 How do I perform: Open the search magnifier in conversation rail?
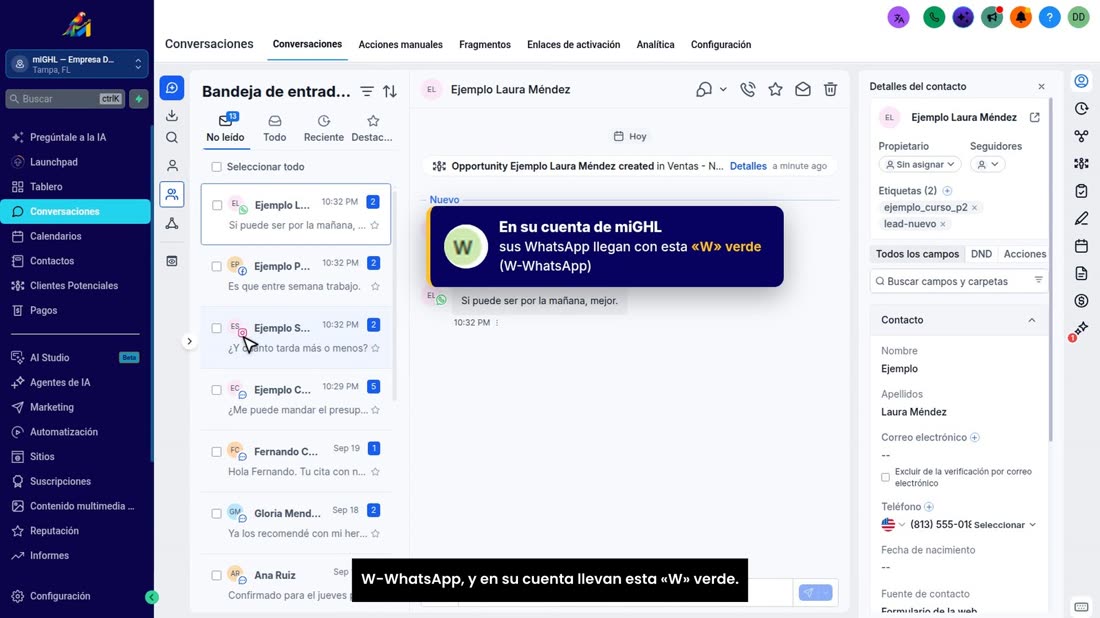[x=172, y=138]
